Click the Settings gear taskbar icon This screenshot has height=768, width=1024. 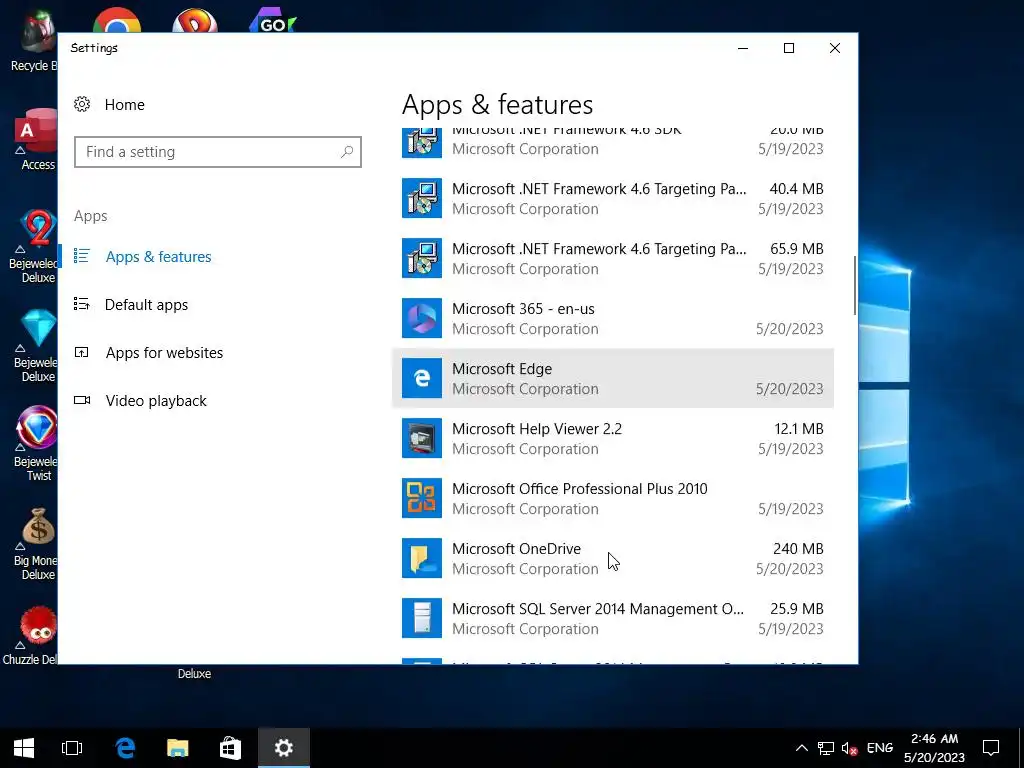point(283,748)
